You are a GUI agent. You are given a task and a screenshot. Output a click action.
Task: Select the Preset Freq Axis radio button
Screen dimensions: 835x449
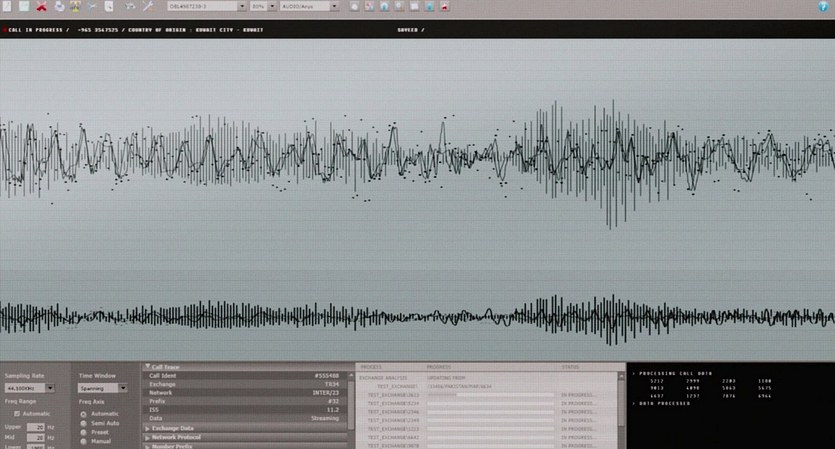click(x=84, y=431)
